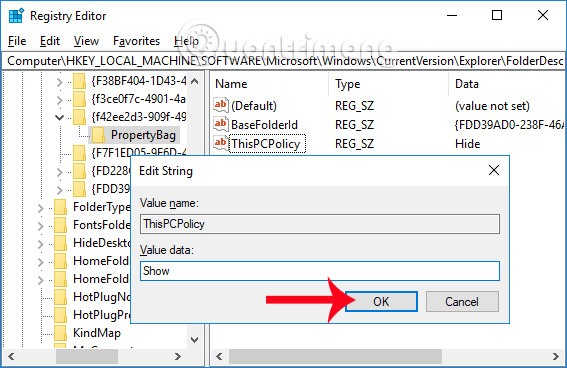This screenshot has width=567, height=368.
Task: Close the Edit String dialog
Action: pyautogui.click(x=494, y=170)
